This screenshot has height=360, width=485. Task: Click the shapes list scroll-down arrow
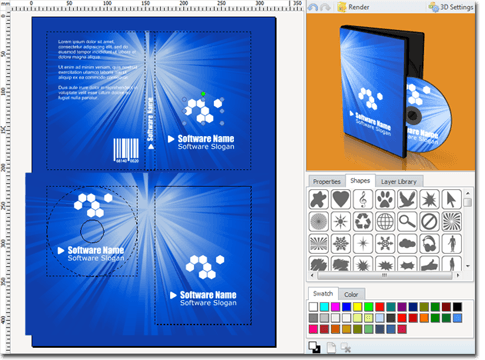468,266
